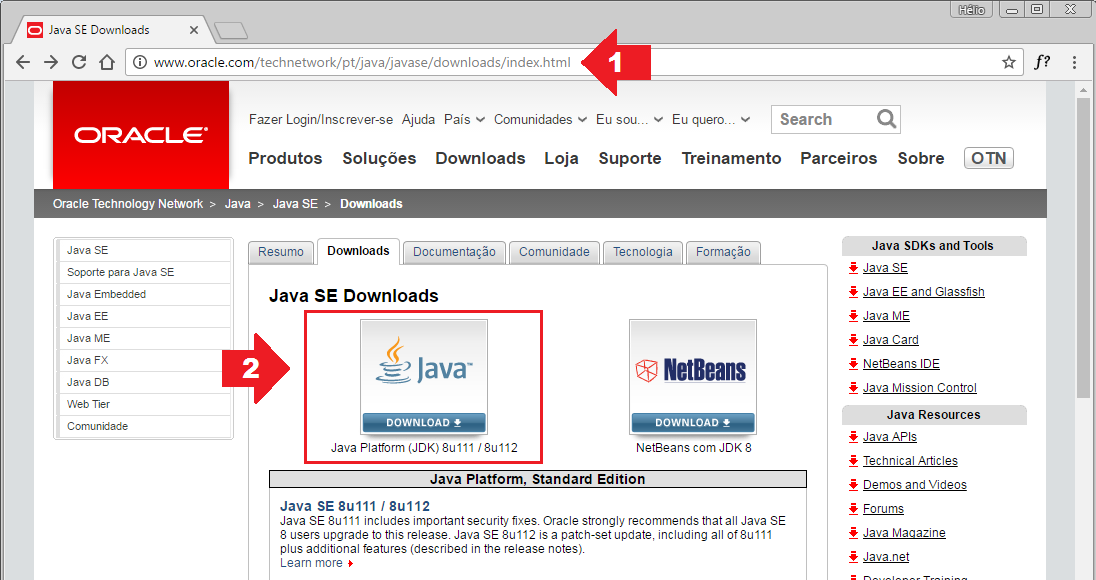Open the Treinamento menu

(731, 159)
